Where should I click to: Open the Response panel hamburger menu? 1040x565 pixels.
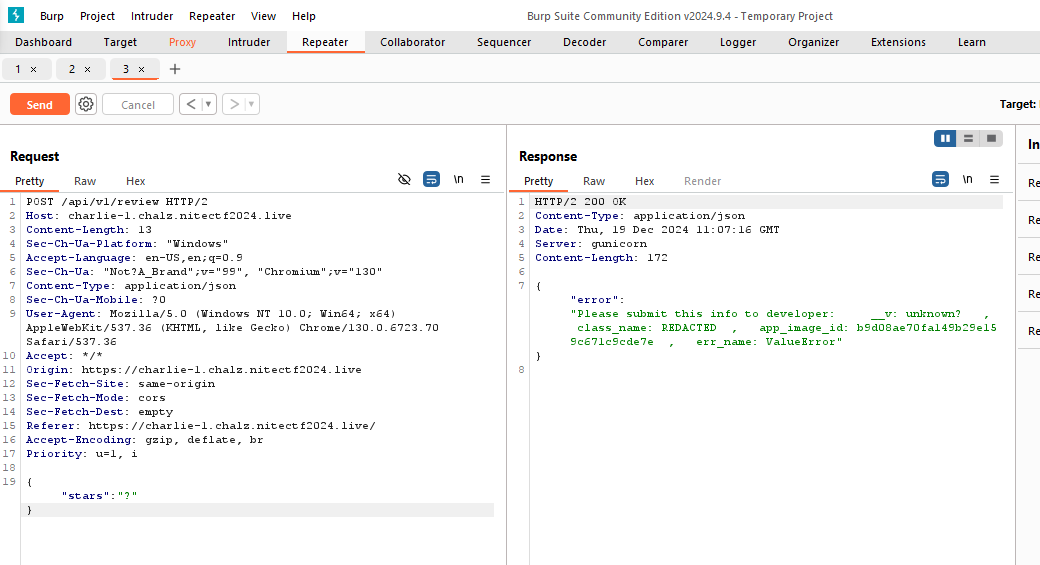[994, 180]
